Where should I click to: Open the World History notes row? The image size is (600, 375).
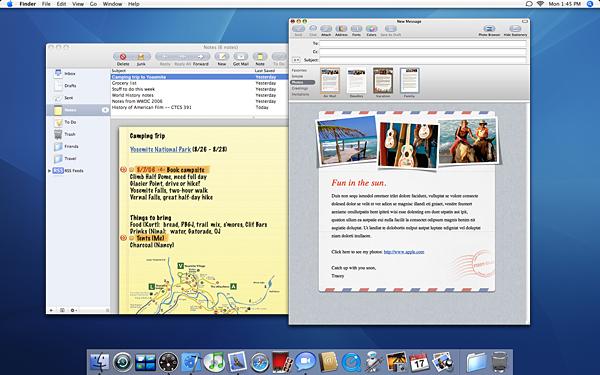[199, 95]
